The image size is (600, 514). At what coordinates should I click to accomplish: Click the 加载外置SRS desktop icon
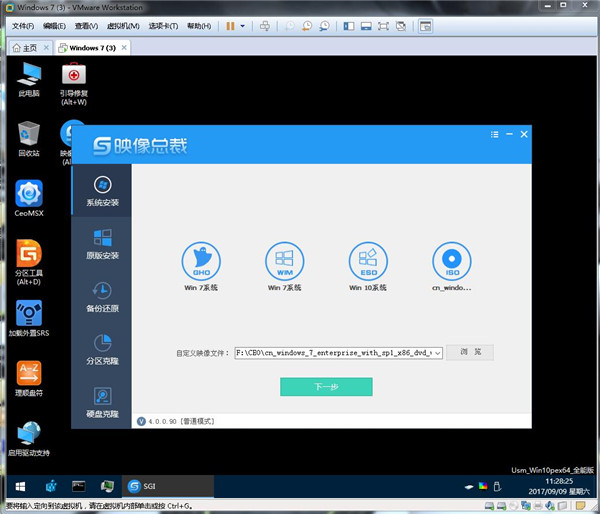(29, 318)
